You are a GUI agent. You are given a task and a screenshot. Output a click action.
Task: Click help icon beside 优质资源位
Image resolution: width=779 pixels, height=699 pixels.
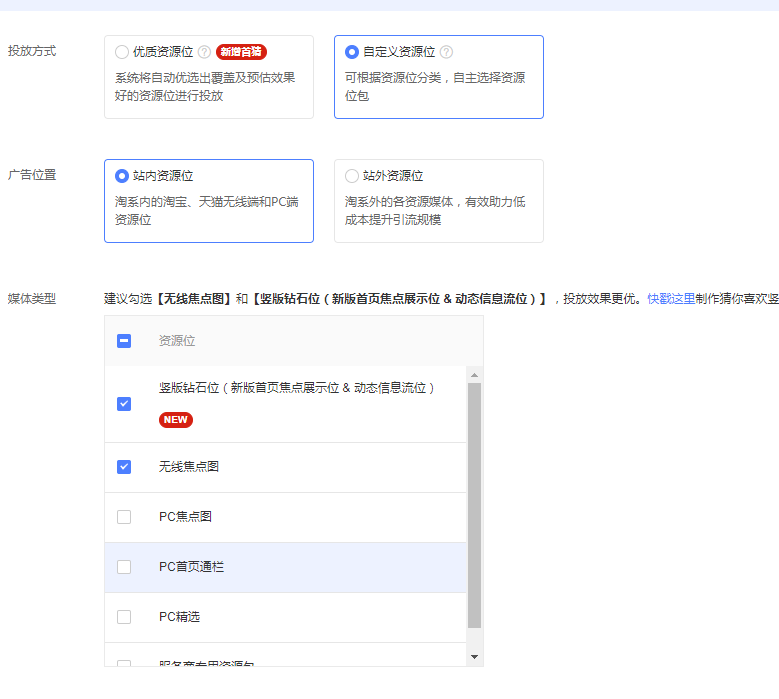click(x=204, y=52)
